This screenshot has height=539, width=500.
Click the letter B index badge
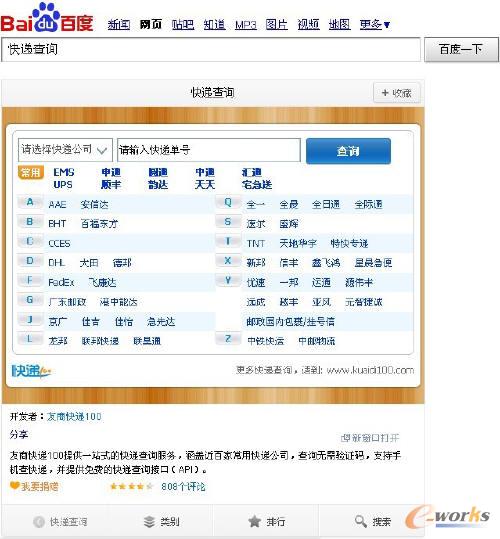coord(30,222)
